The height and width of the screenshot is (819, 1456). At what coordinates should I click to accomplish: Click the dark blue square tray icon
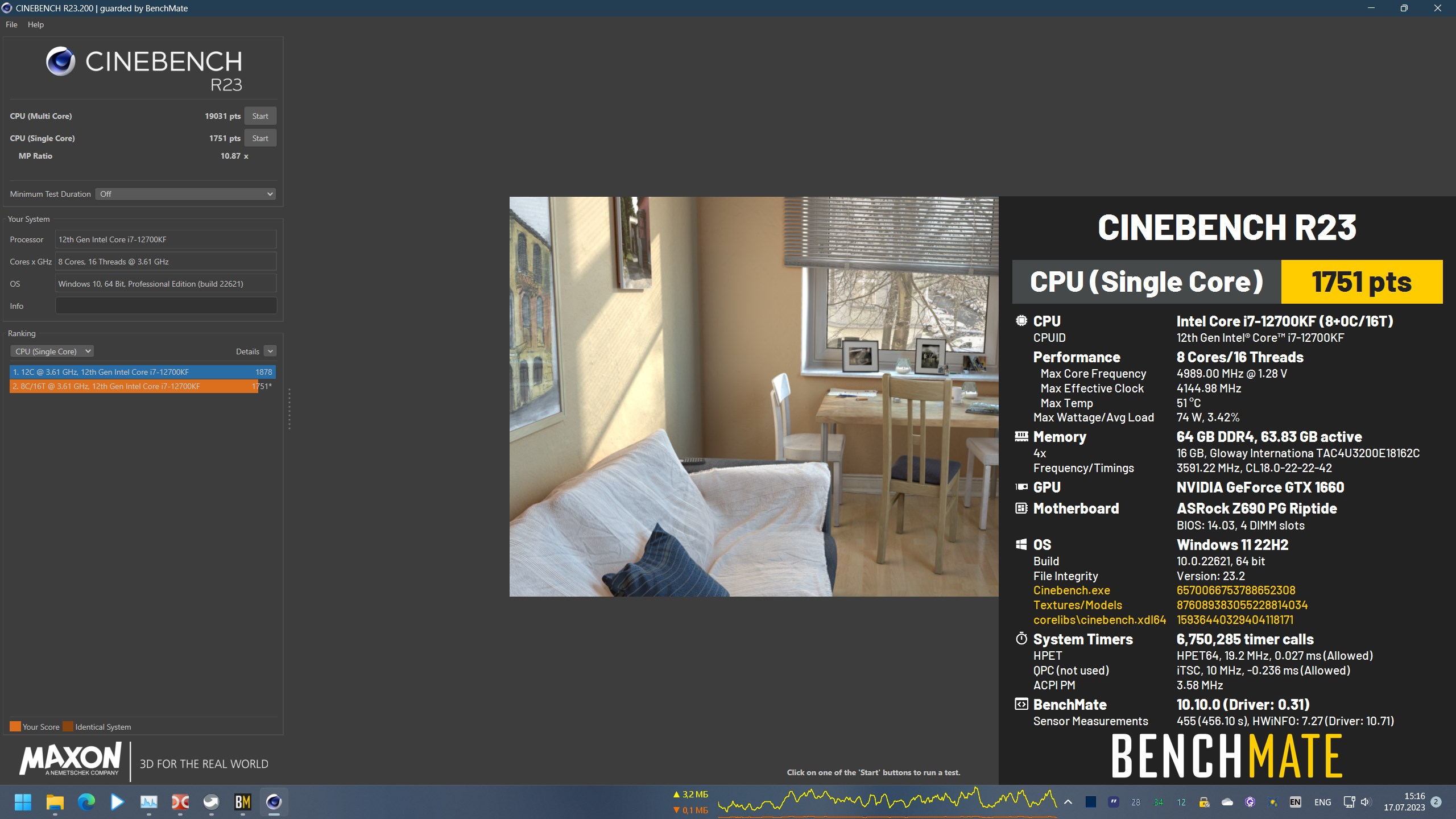click(1090, 802)
